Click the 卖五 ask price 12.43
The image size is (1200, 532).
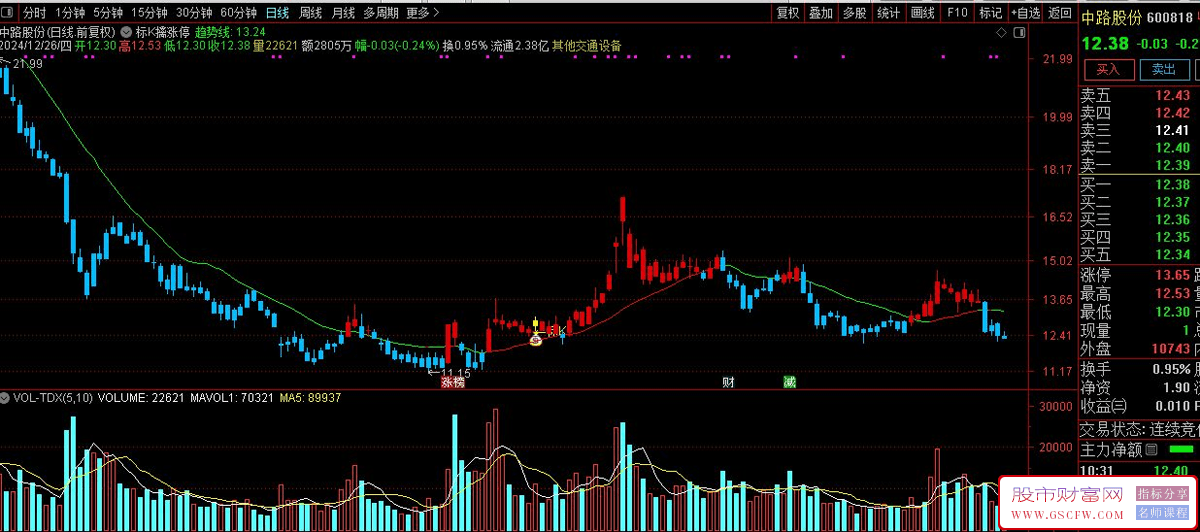coord(1172,96)
